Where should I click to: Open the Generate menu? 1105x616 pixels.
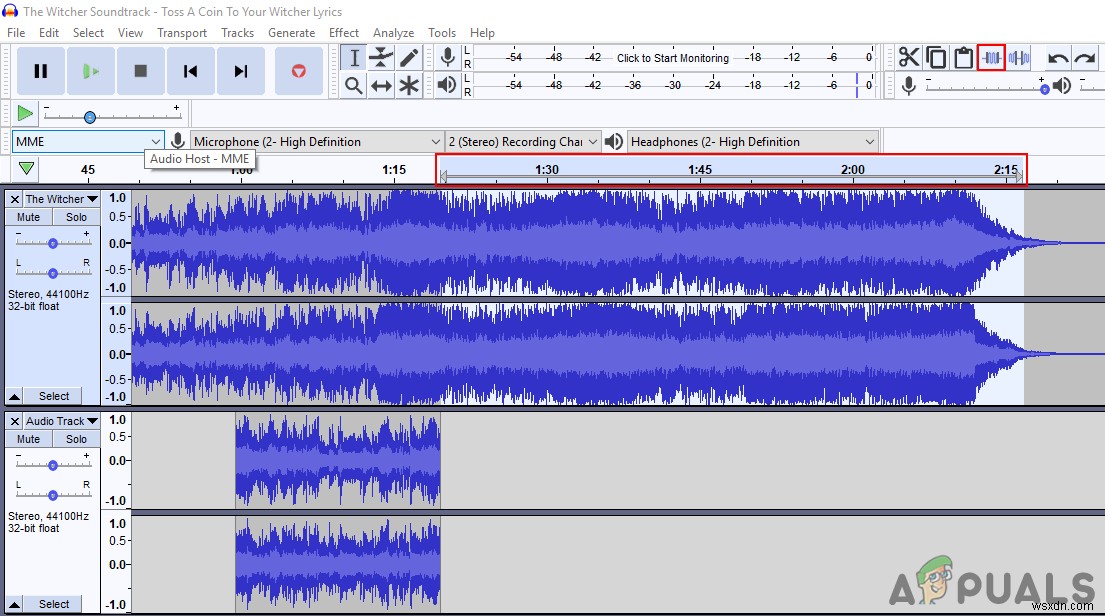tap(291, 32)
